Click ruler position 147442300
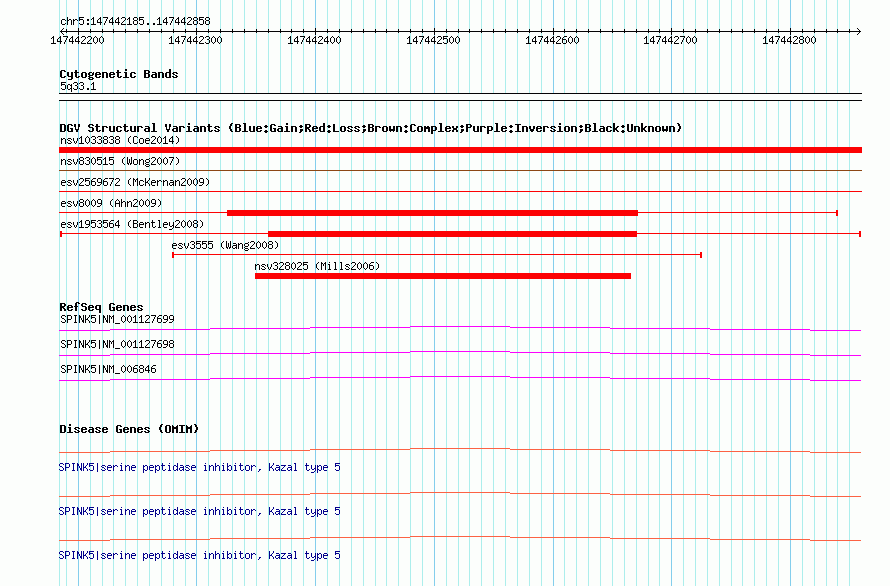Image resolution: width=890 pixels, height=586 pixels. (196, 40)
